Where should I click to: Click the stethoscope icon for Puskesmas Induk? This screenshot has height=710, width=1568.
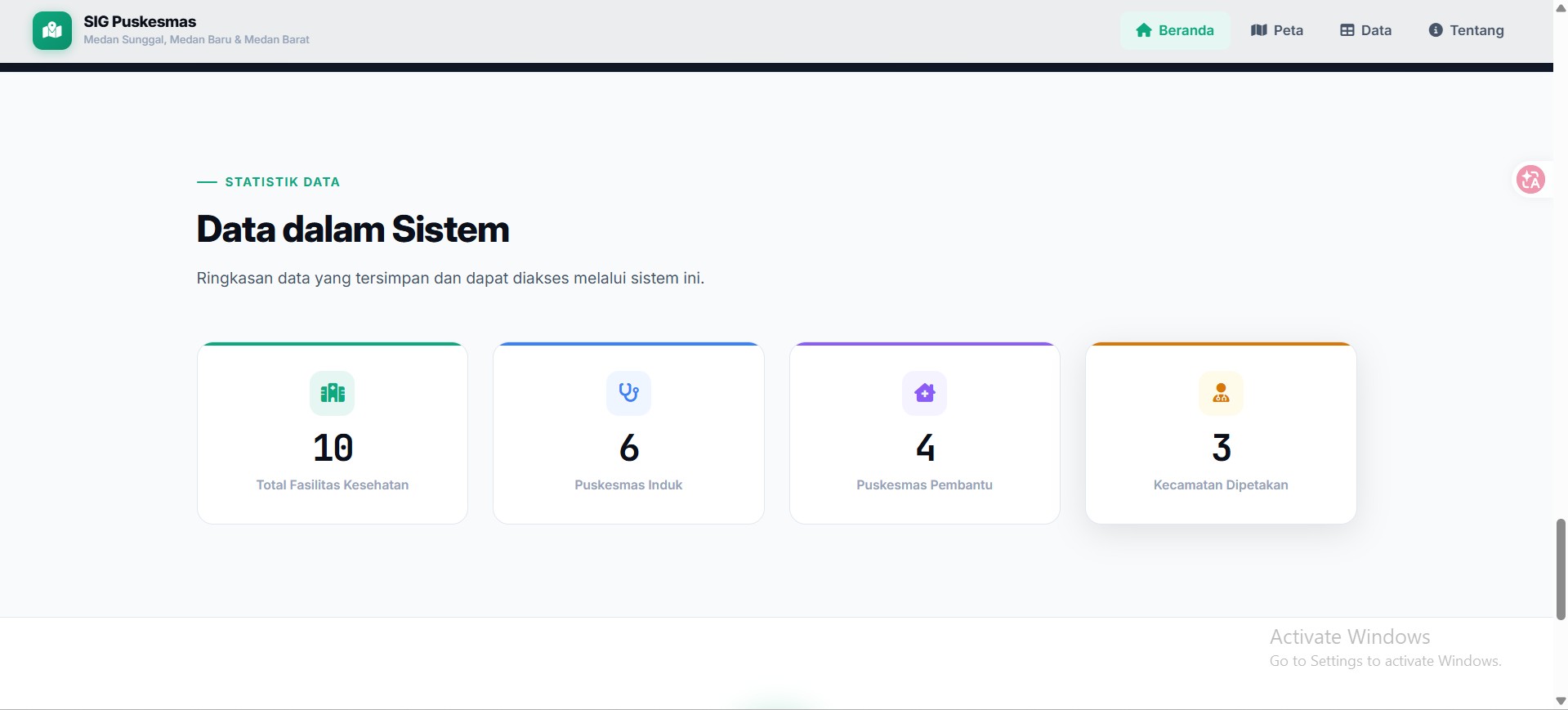(628, 393)
